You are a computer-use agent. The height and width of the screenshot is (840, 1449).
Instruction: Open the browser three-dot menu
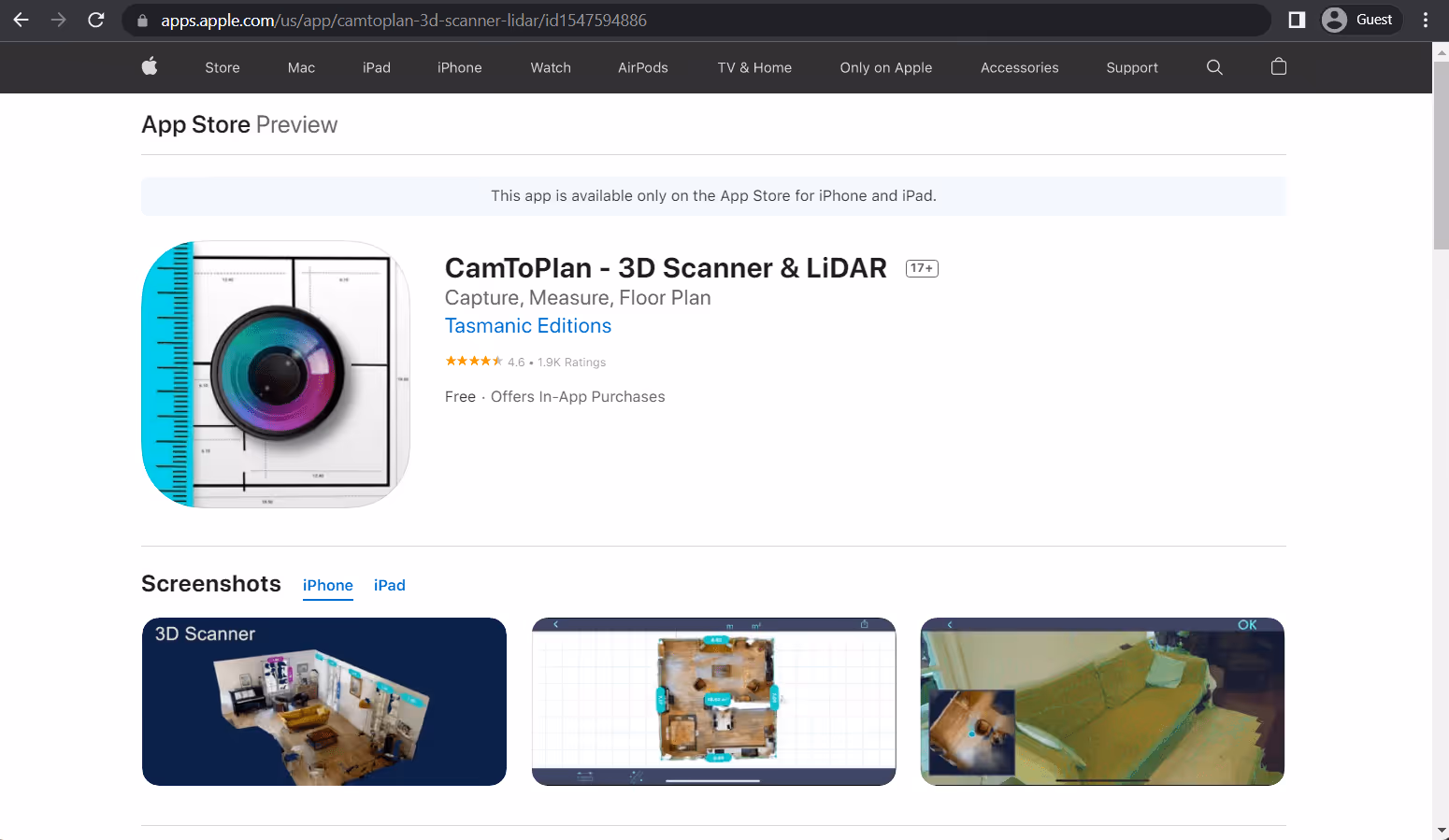tap(1426, 20)
